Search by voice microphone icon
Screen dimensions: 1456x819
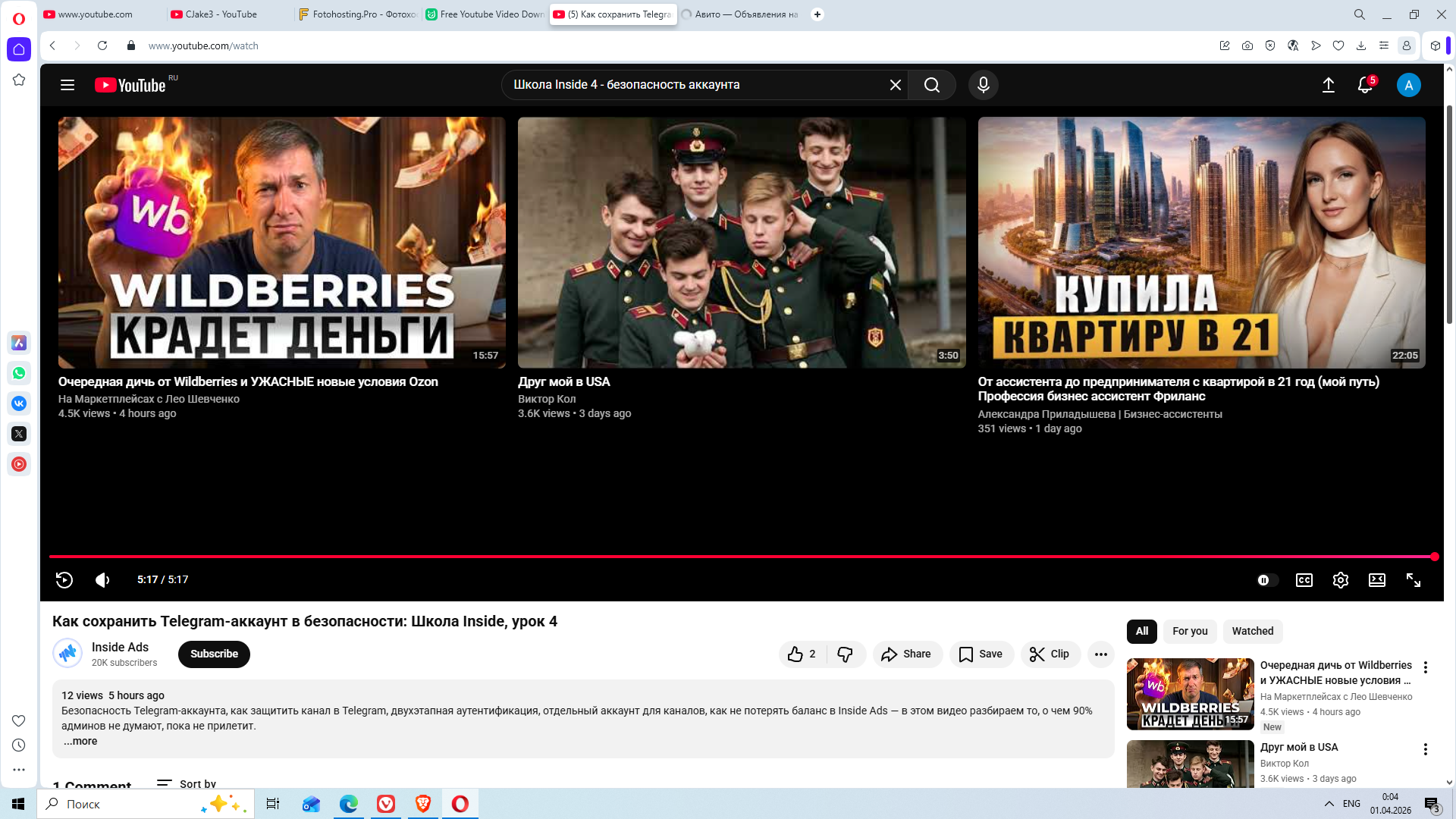tap(983, 85)
